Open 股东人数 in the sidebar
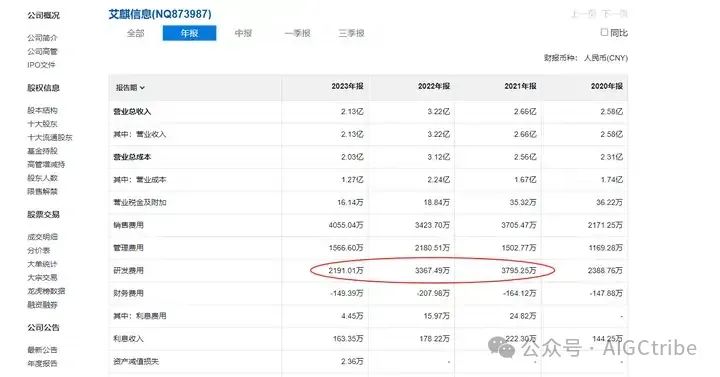 pyautogui.click(x=42, y=178)
